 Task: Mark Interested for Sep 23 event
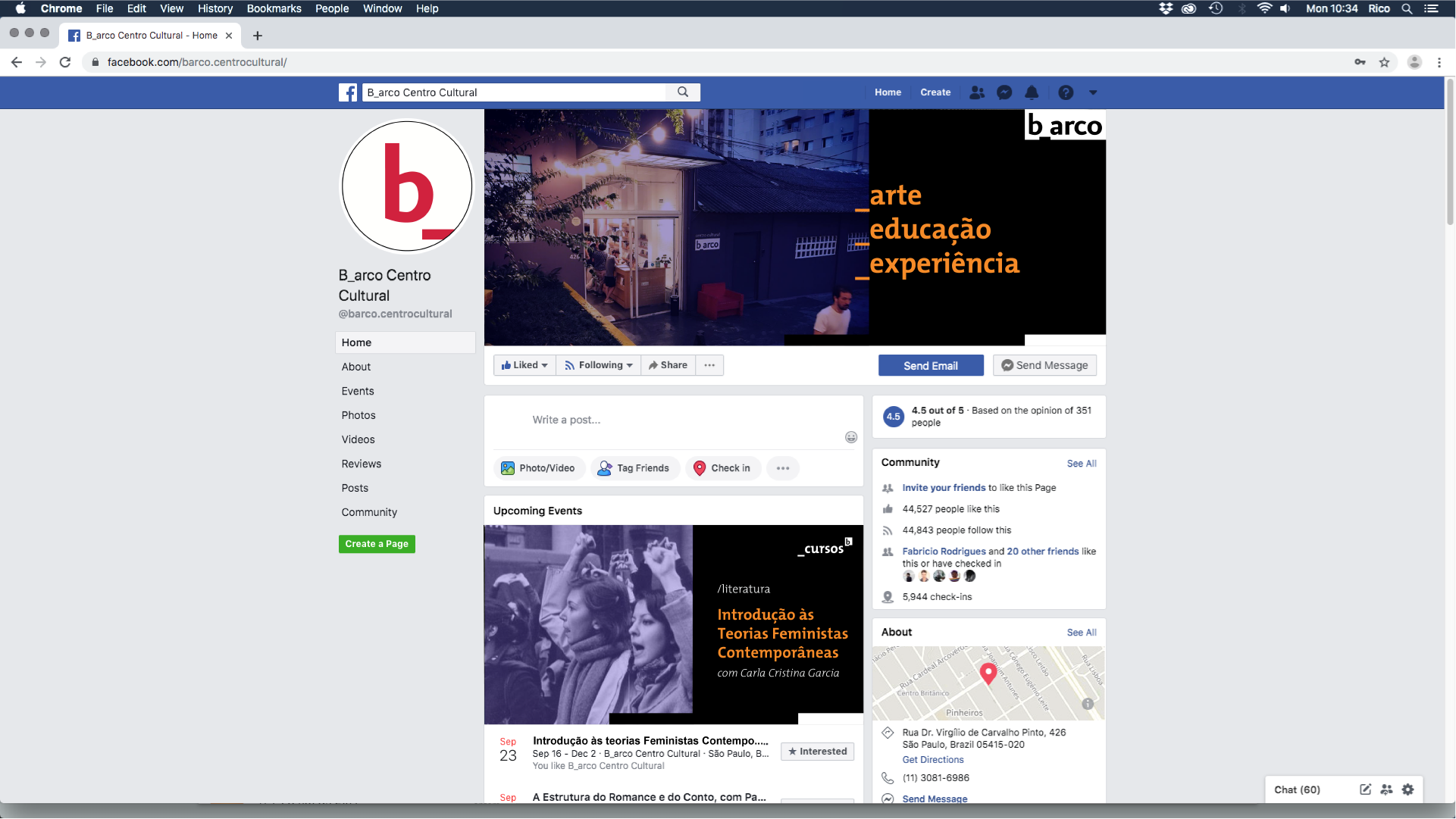[817, 752]
